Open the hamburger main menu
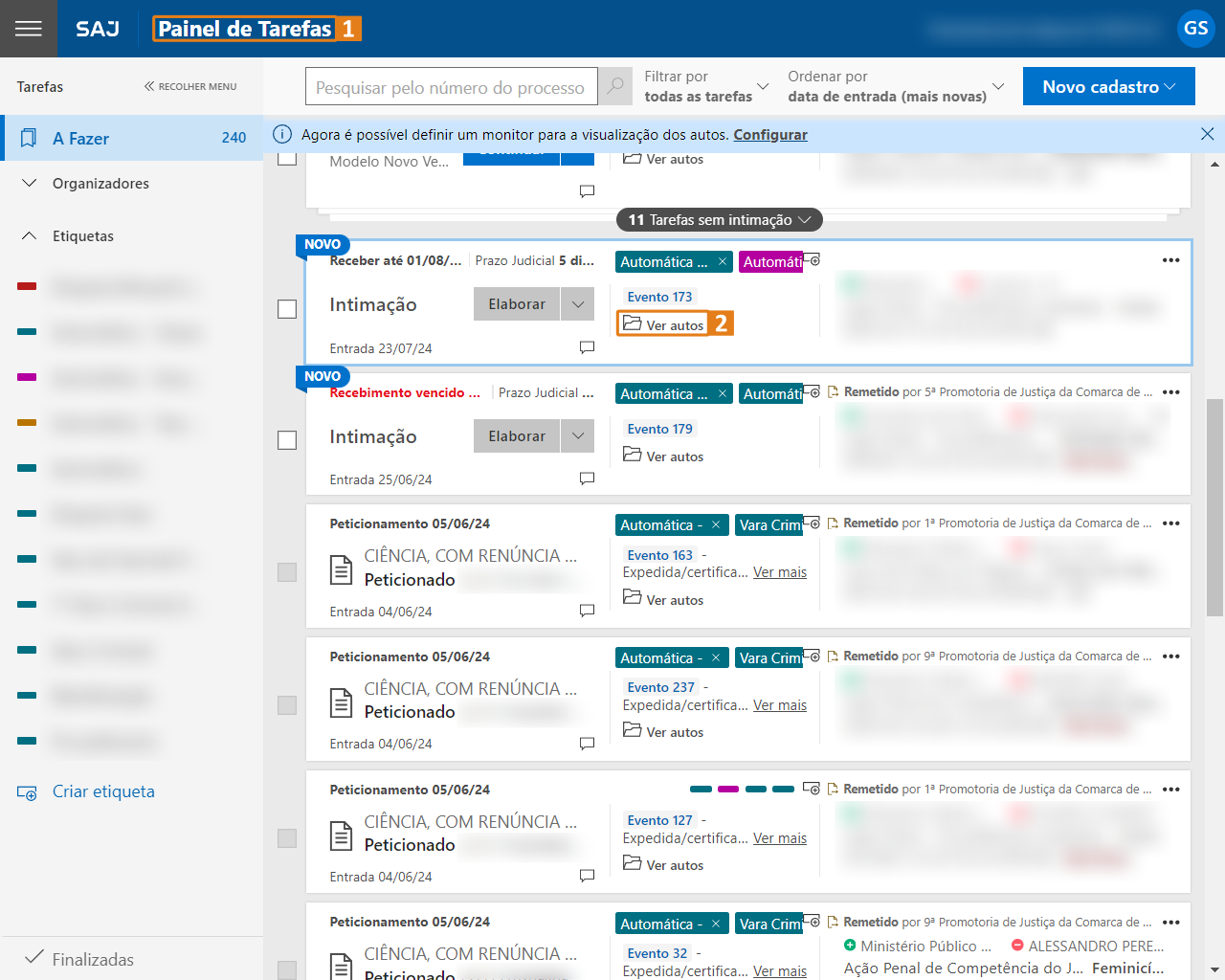Screen dimensions: 1225x980 point(29,29)
